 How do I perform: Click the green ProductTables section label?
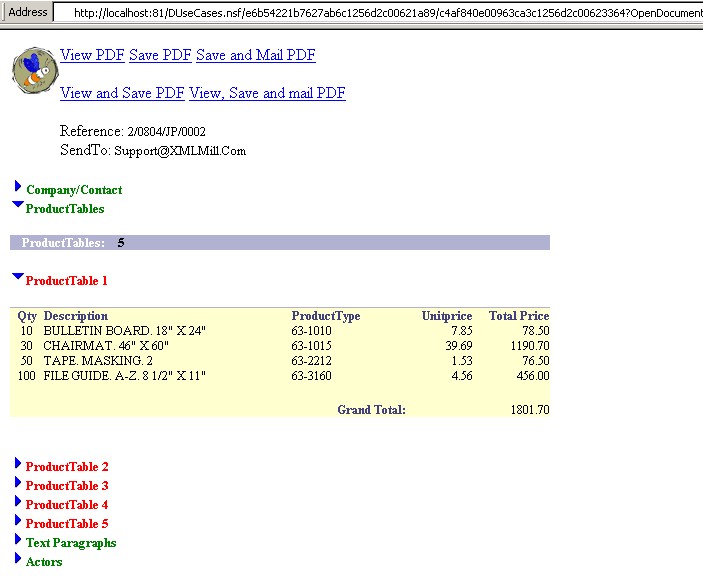tap(65, 209)
